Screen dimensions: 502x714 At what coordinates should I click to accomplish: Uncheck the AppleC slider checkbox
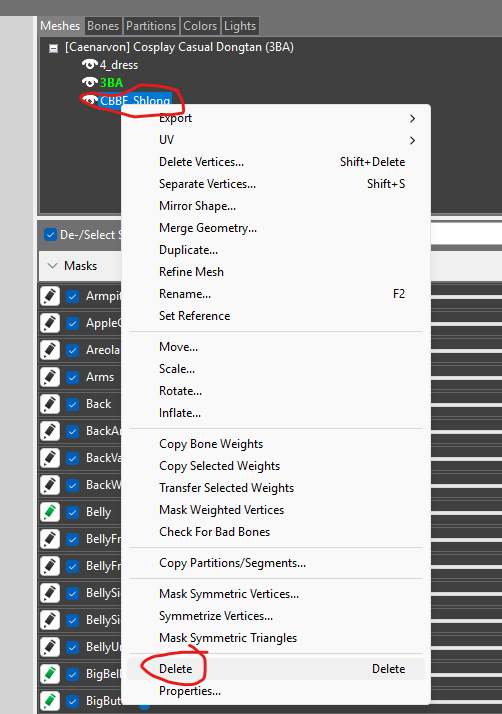(72, 323)
